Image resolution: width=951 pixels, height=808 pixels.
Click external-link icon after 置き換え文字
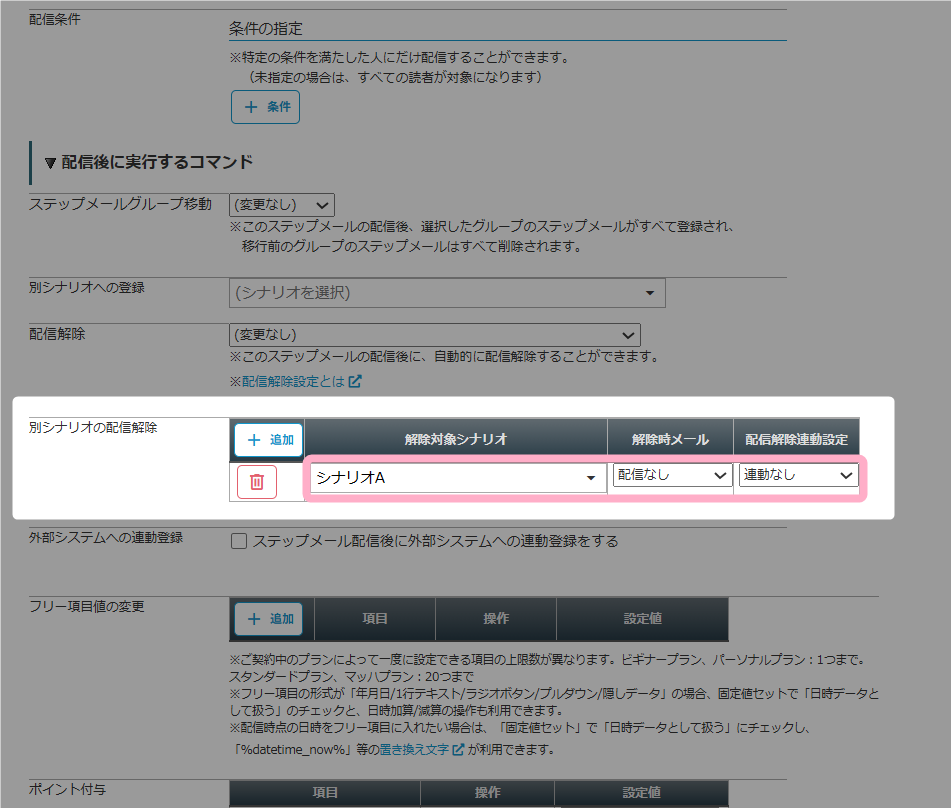tap(457, 749)
